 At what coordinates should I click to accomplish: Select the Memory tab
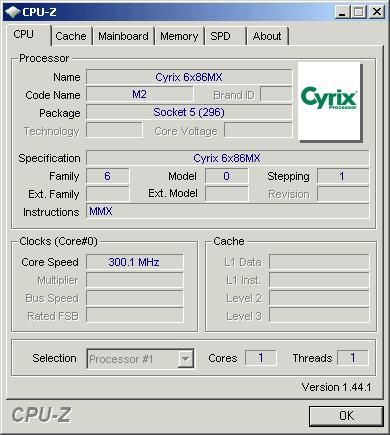tap(179, 36)
